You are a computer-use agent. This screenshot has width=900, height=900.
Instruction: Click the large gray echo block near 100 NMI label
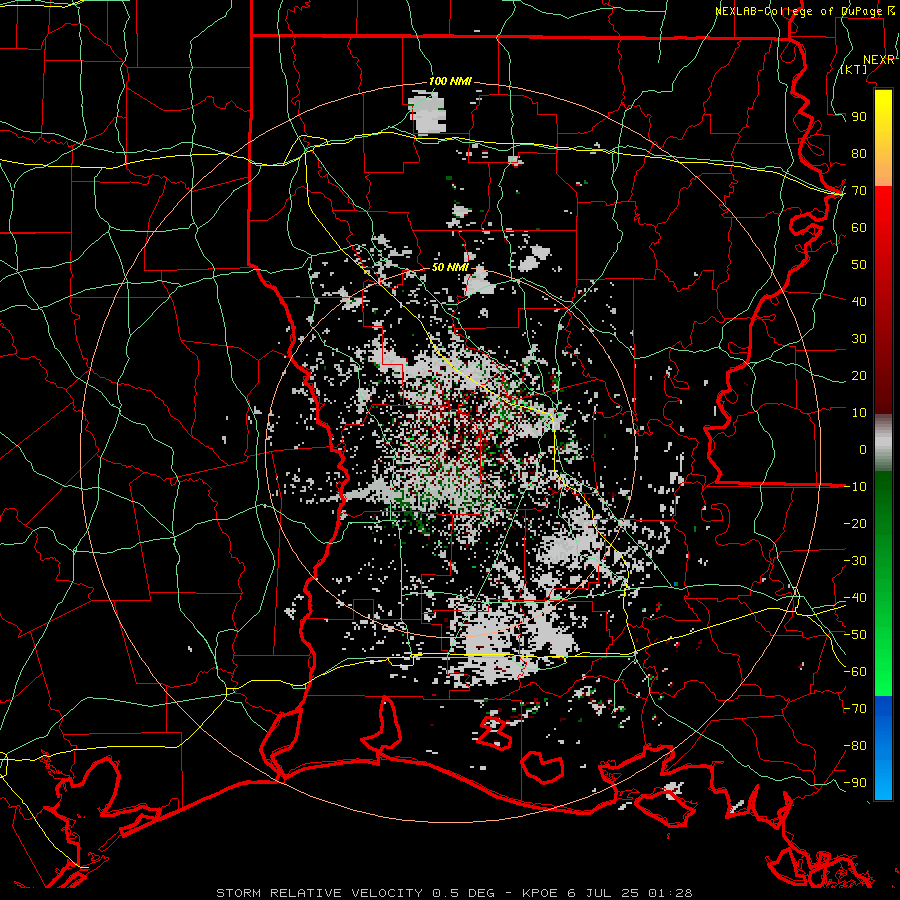(x=428, y=114)
